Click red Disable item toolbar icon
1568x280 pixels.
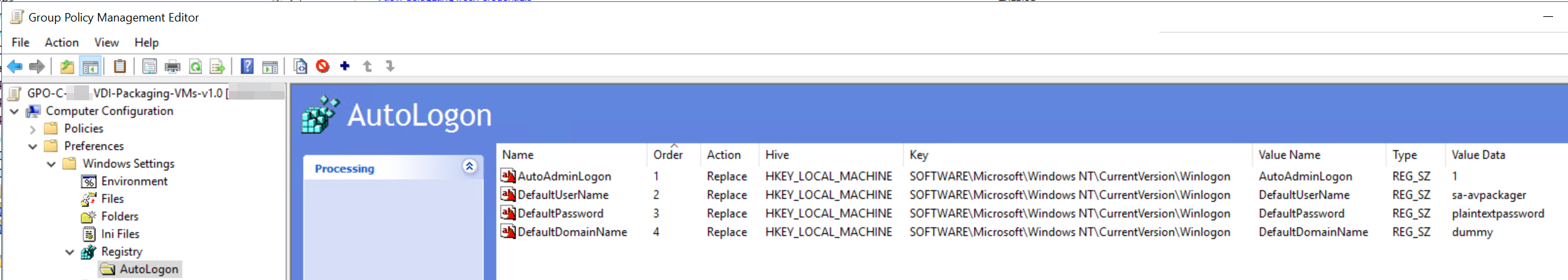(322, 66)
